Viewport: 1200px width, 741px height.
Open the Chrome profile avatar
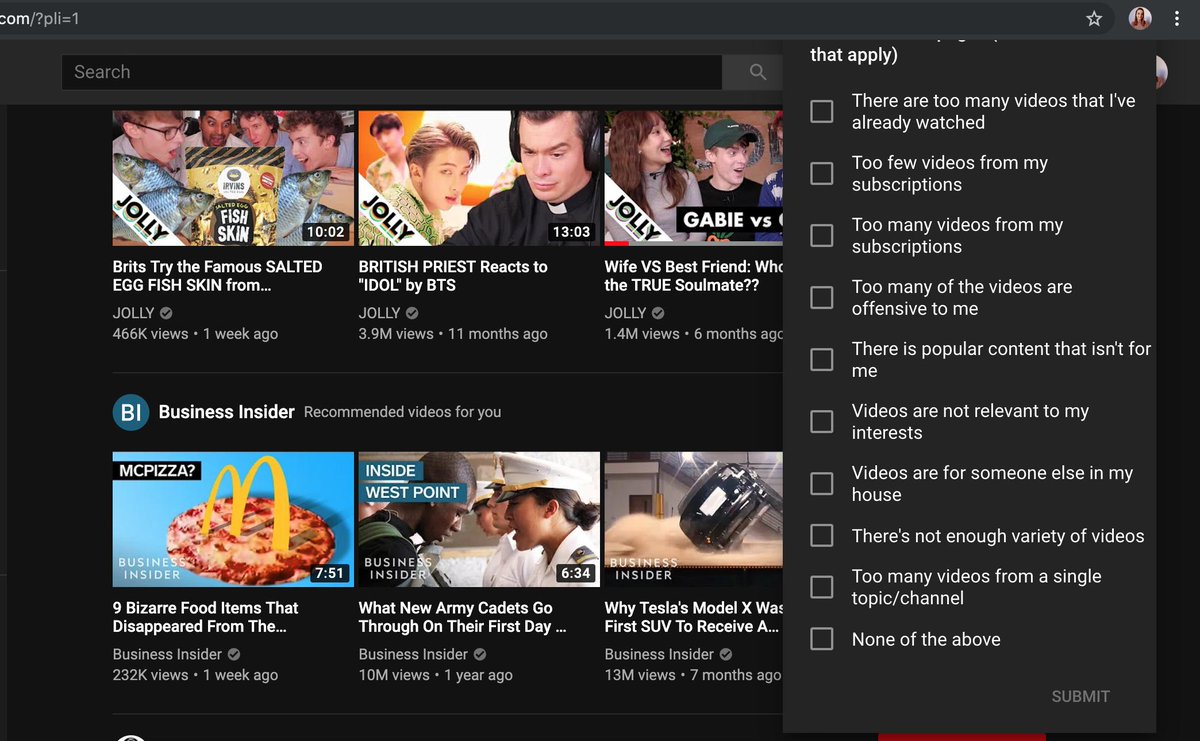click(1140, 18)
